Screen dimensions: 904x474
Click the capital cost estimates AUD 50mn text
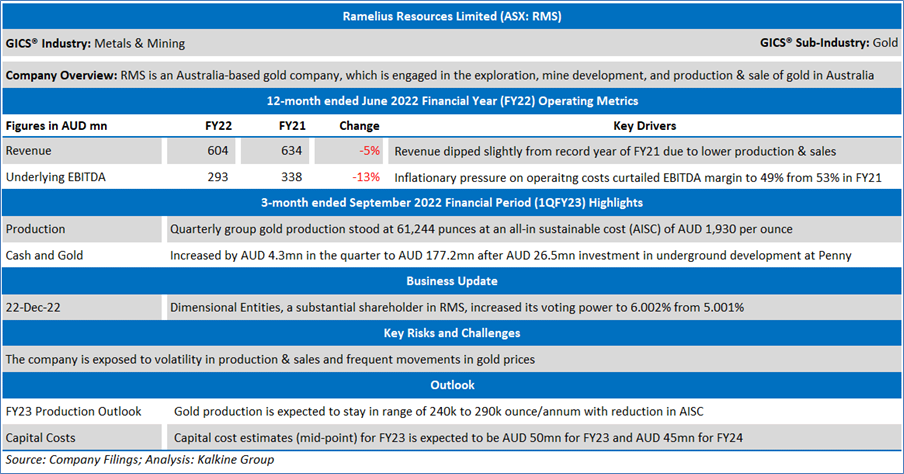pos(458,438)
